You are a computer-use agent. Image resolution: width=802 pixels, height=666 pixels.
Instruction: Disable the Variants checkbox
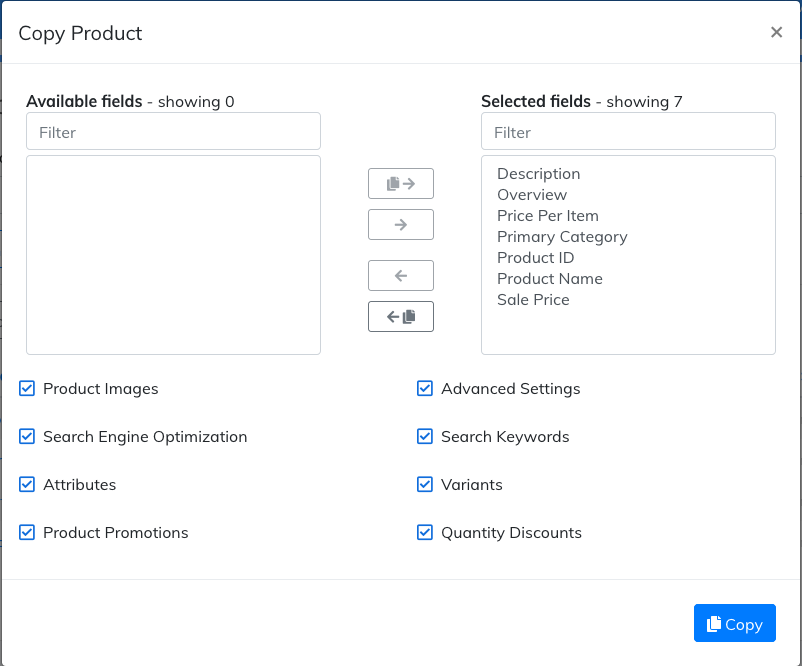425,485
